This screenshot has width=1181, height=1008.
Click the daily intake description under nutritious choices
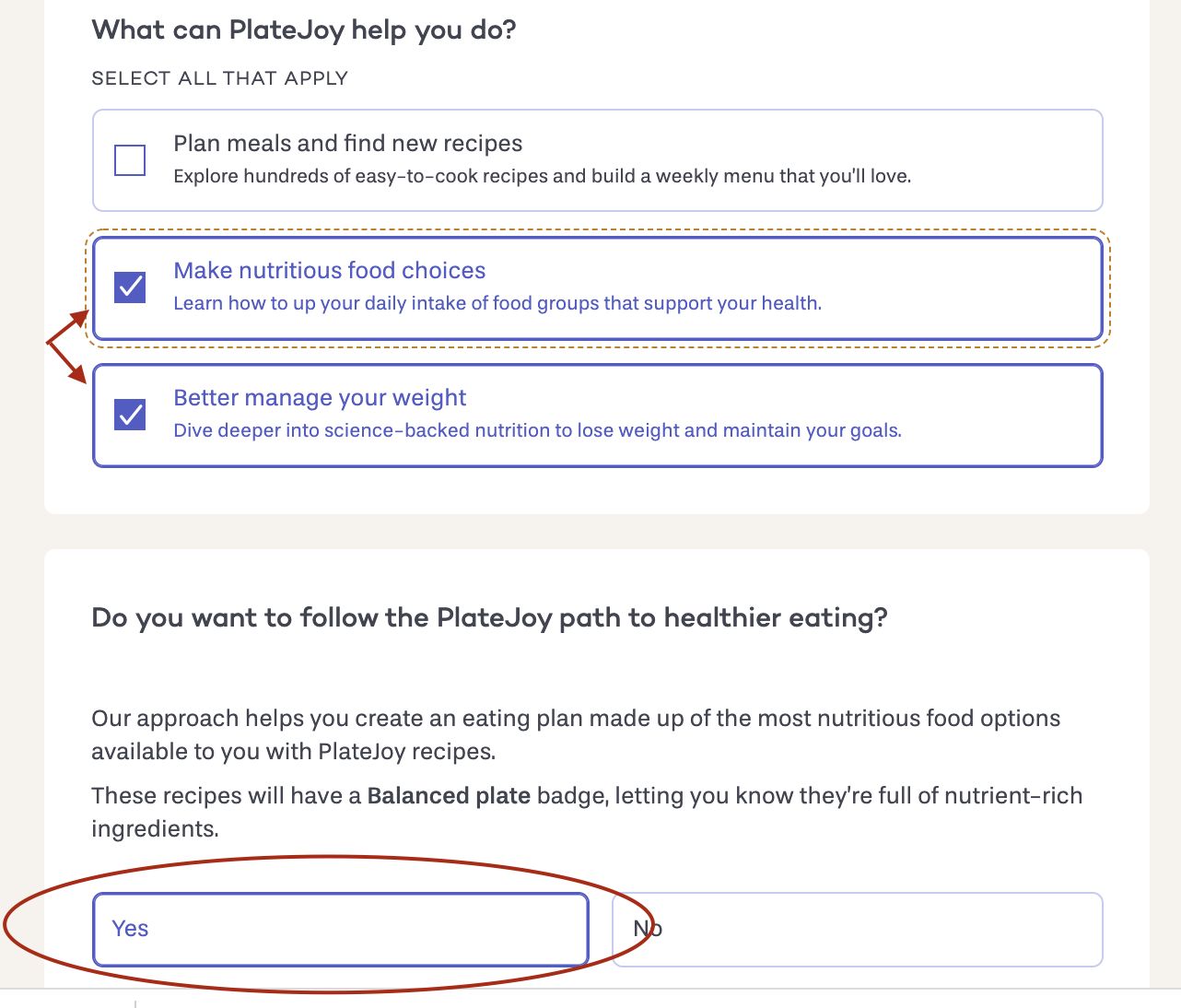pyautogui.click(x=498, y=302)
